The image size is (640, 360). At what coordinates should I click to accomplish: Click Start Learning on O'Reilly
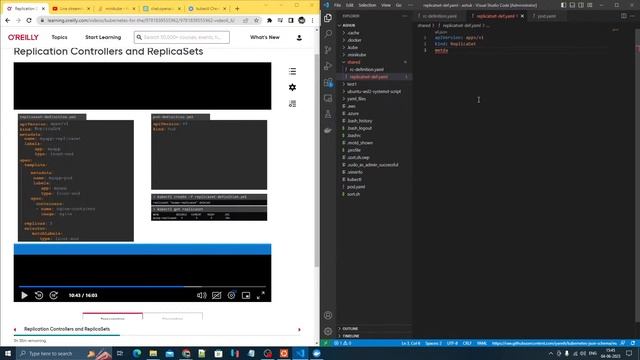click(x=103, y=37)
